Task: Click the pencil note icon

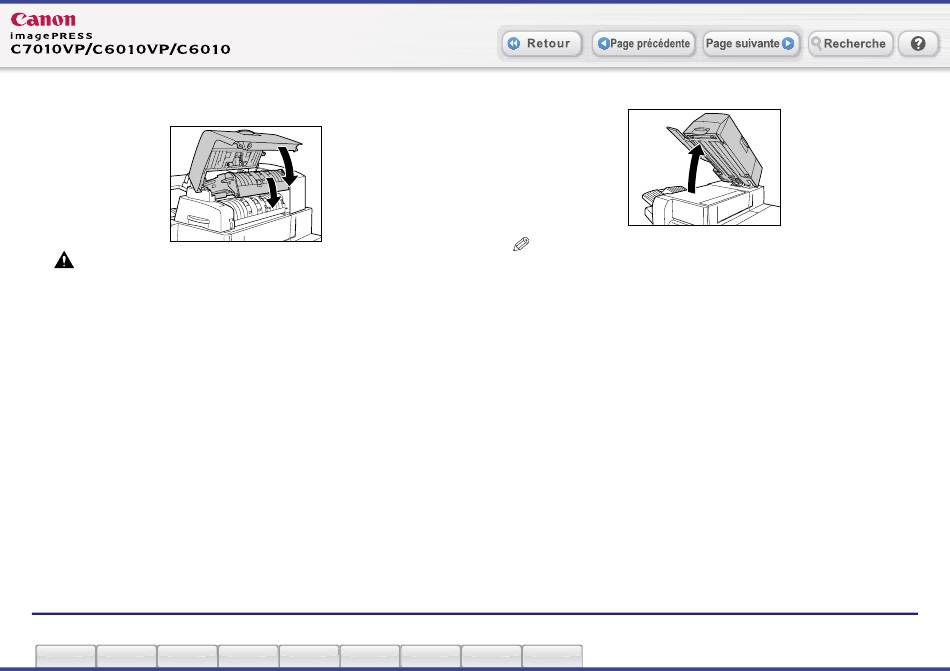Action: [519, 244]
